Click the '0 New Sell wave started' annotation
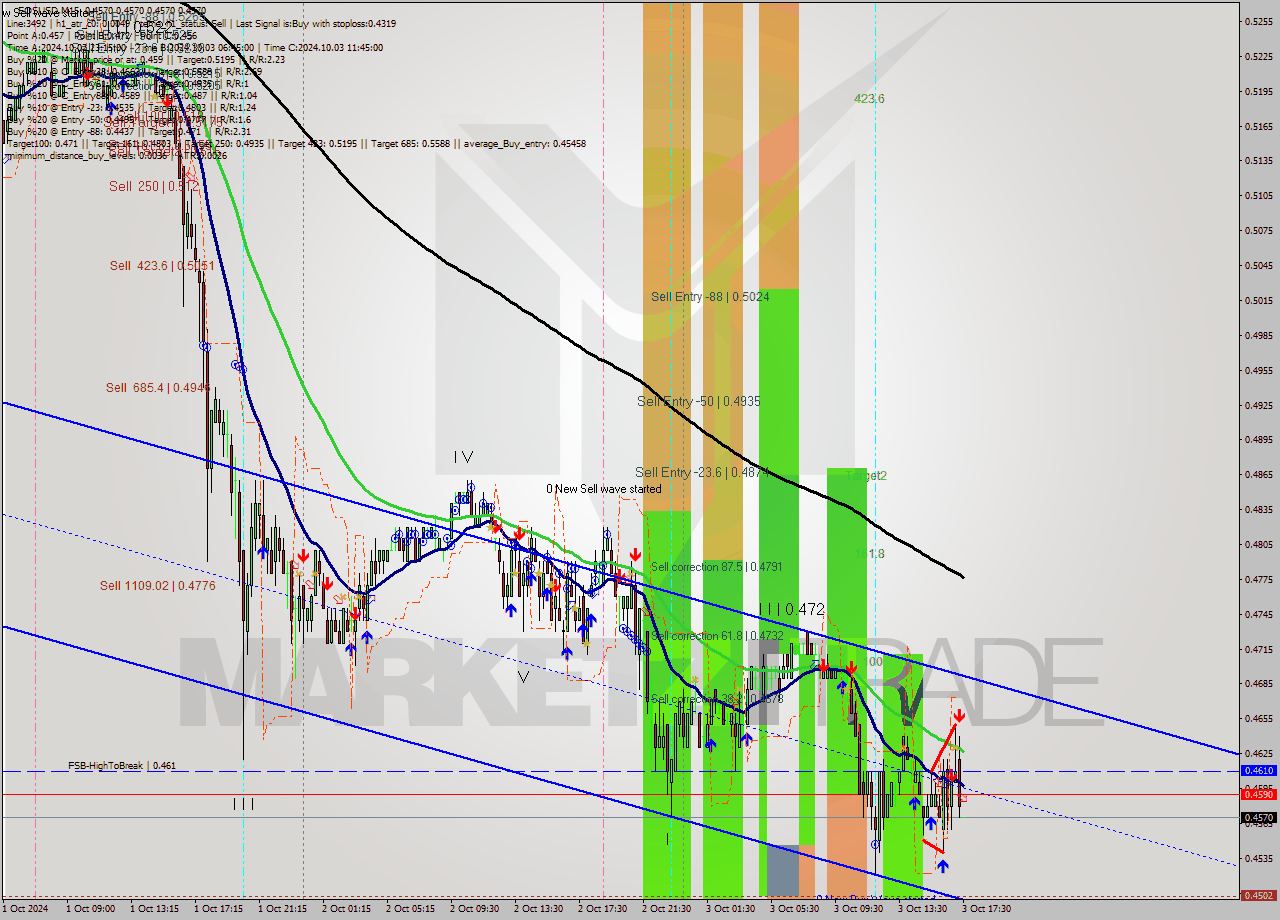The width and height of the screenshot is (1280, 920). point(603,489)
